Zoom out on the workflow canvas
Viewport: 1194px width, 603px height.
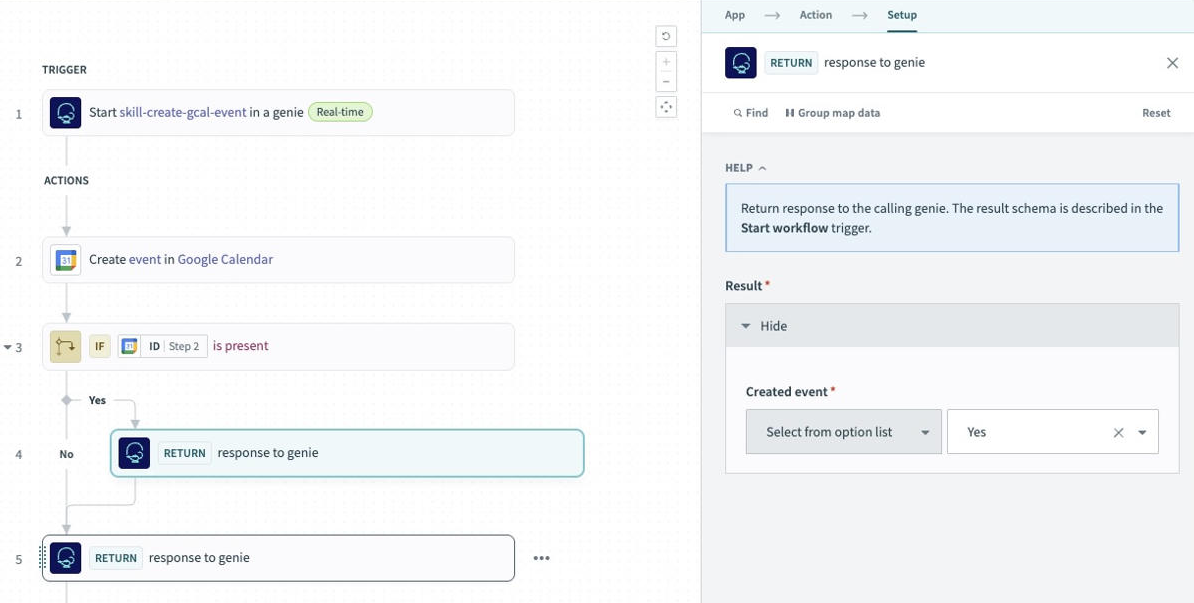pyautogui.click(x=666, y=81)
